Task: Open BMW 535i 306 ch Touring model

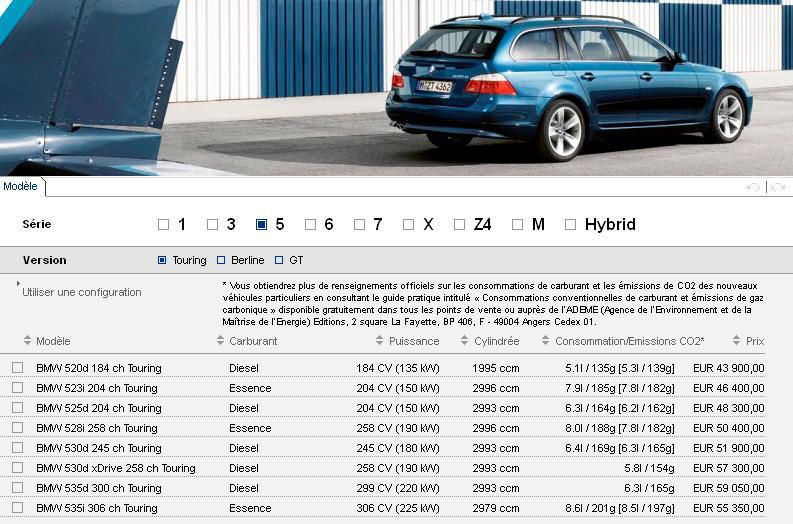Action: (97, 508)
